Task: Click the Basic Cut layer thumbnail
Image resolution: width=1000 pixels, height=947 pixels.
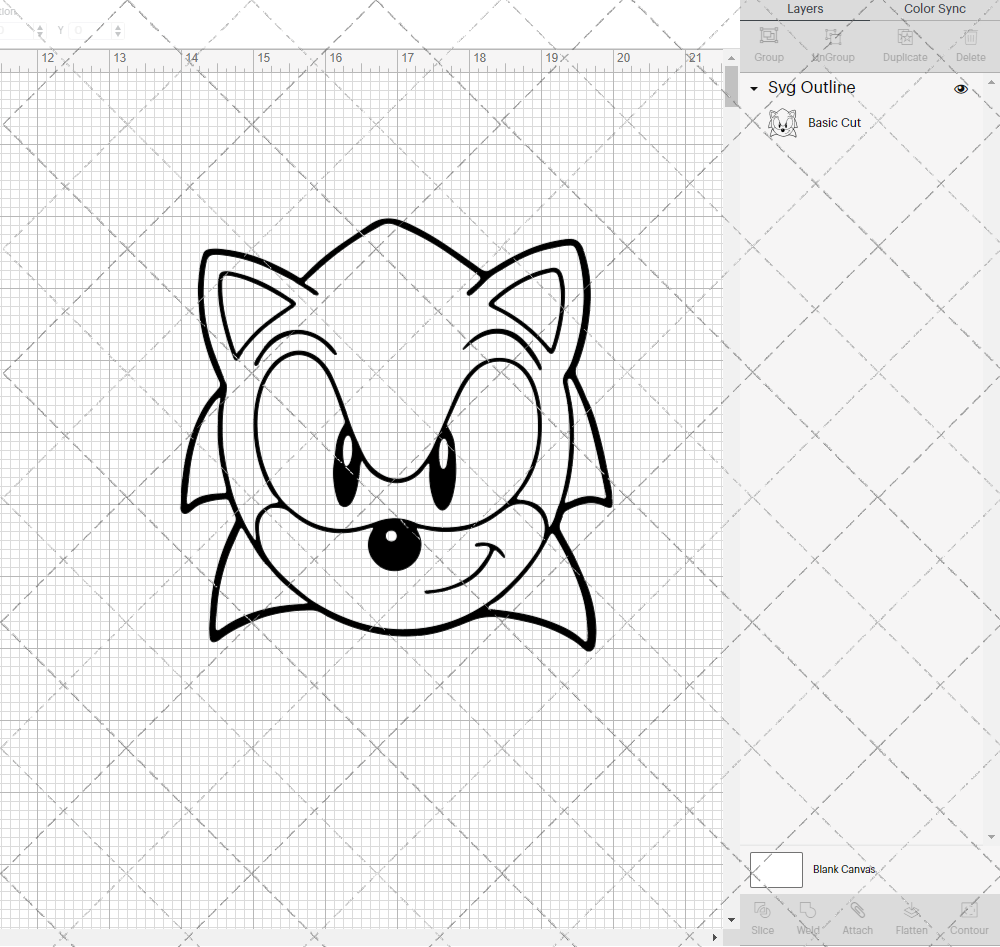Action: [783, 122]
